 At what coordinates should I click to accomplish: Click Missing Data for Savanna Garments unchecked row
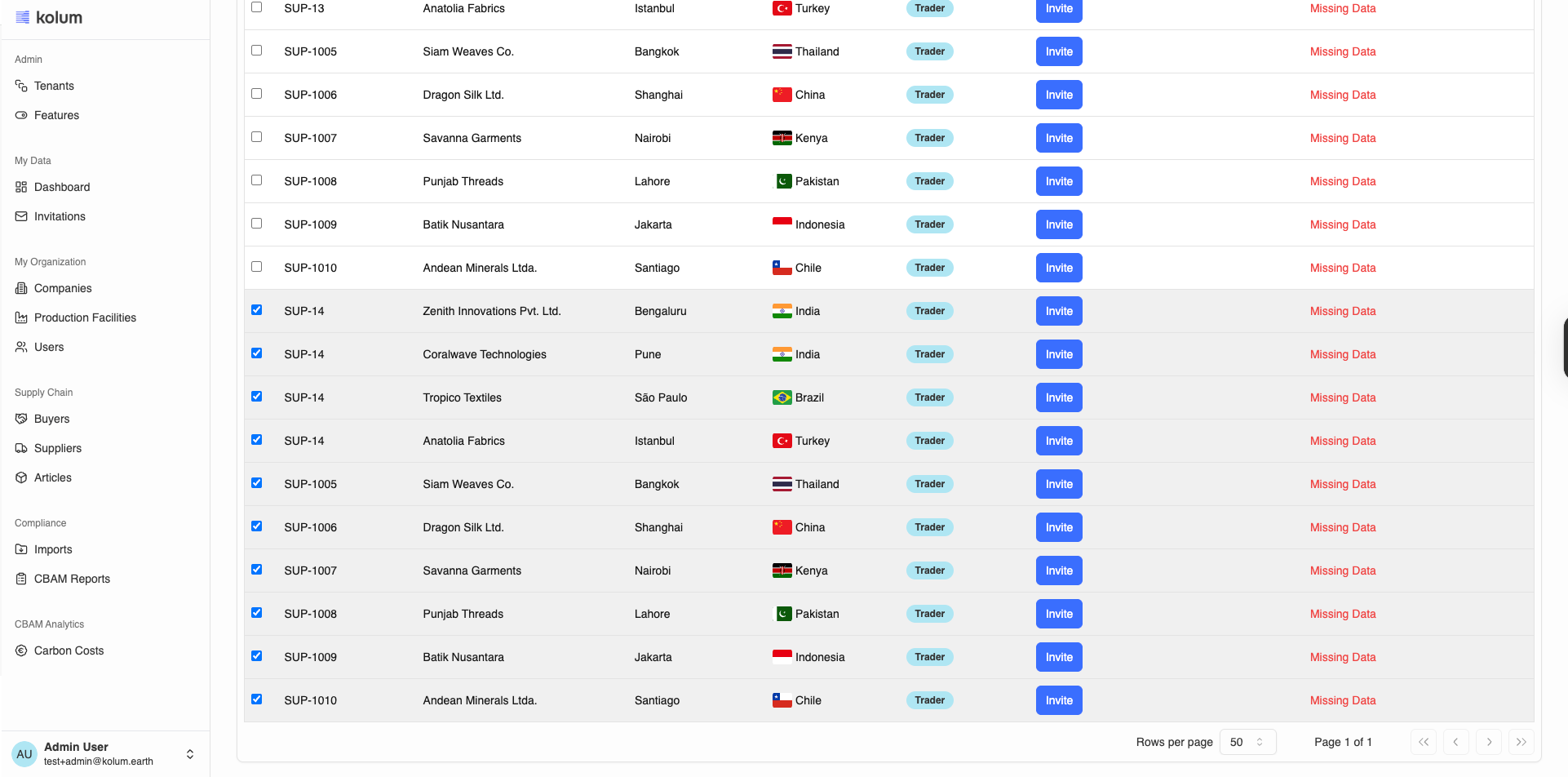[x=1342, y=138]
